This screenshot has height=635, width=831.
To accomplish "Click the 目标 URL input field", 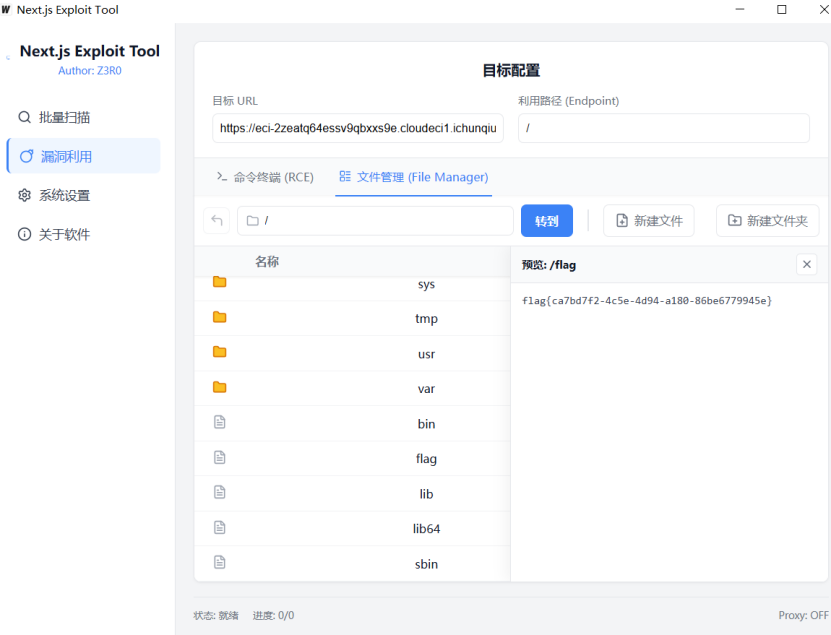I will coord(357,128).
